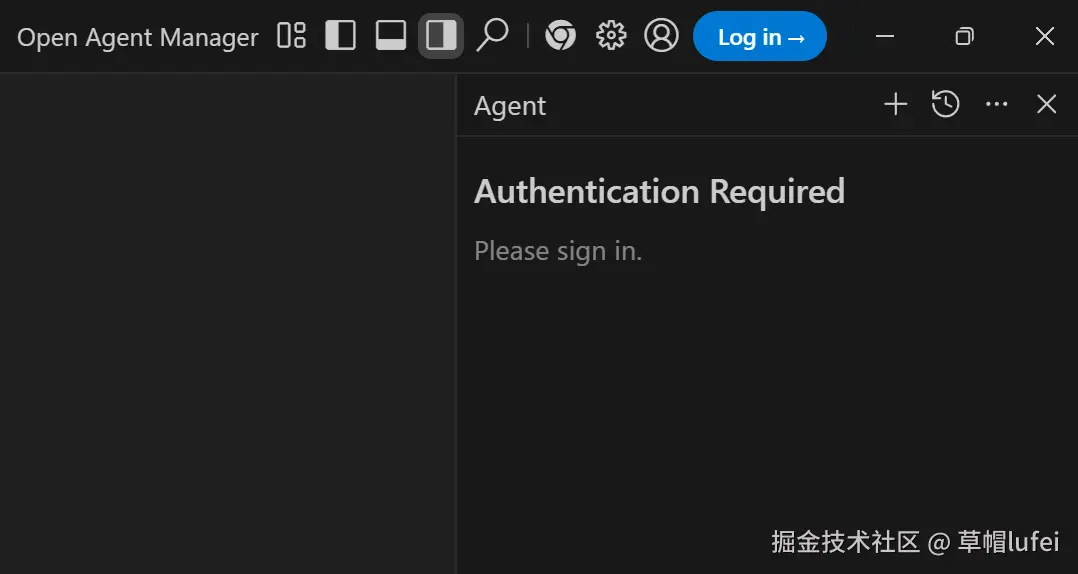Click the 'Please sign in.' message
The width and height of the screenshot is (1078, 574).
(x=558, y=251)
